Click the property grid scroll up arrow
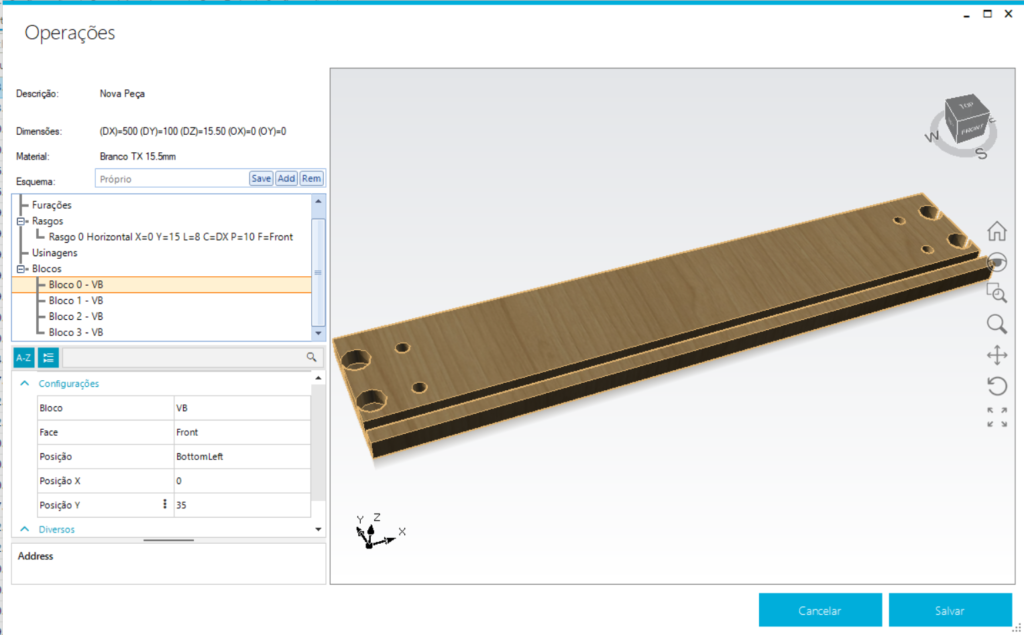The width and height of the screenshot is (1024, 635). (x=318, y=378)
